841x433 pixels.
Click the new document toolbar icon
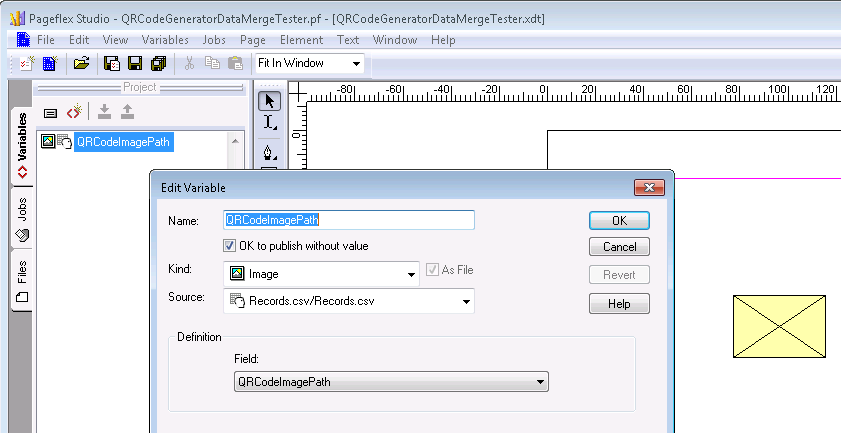[x=50, y=64]
